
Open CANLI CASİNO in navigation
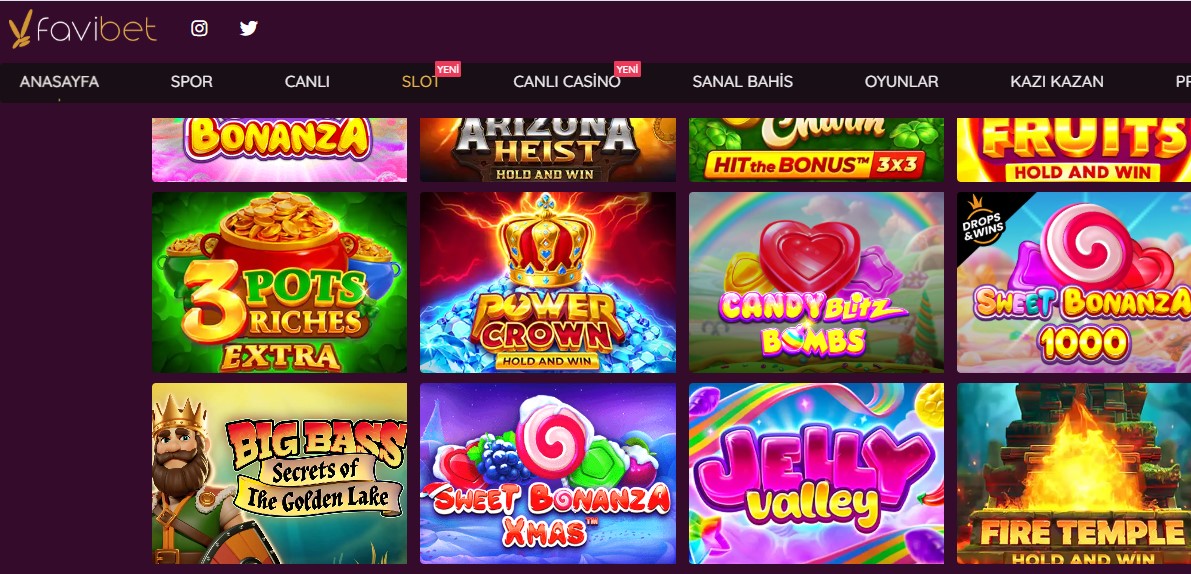pyautogui.click(x=567, y=82)
